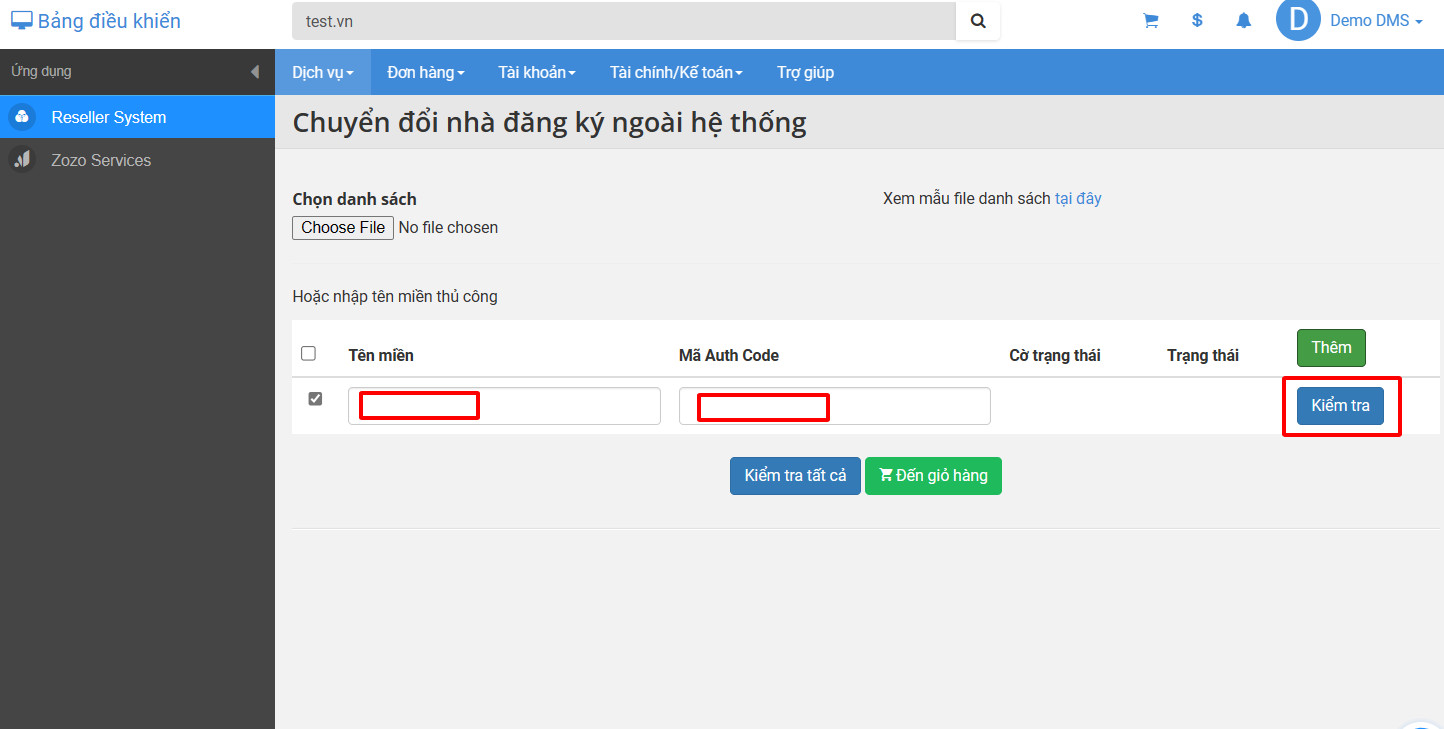Expand the Demo DMS user dropdown

point(1376,21)
